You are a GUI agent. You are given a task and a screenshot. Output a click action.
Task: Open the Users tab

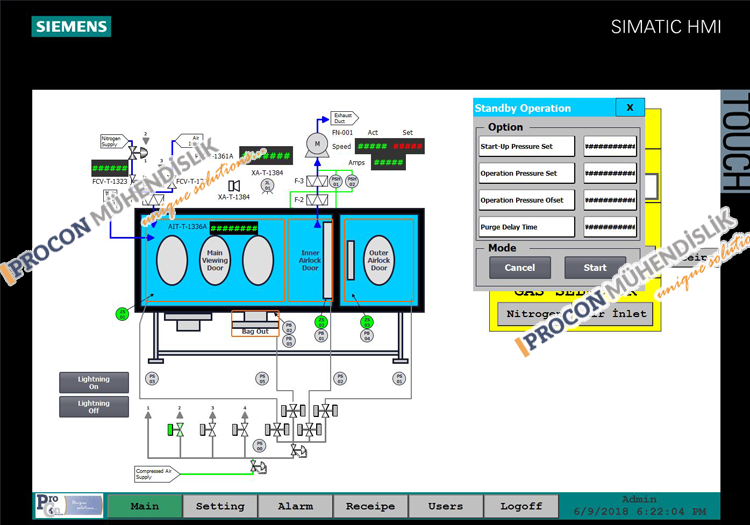(x=446, y=506)
